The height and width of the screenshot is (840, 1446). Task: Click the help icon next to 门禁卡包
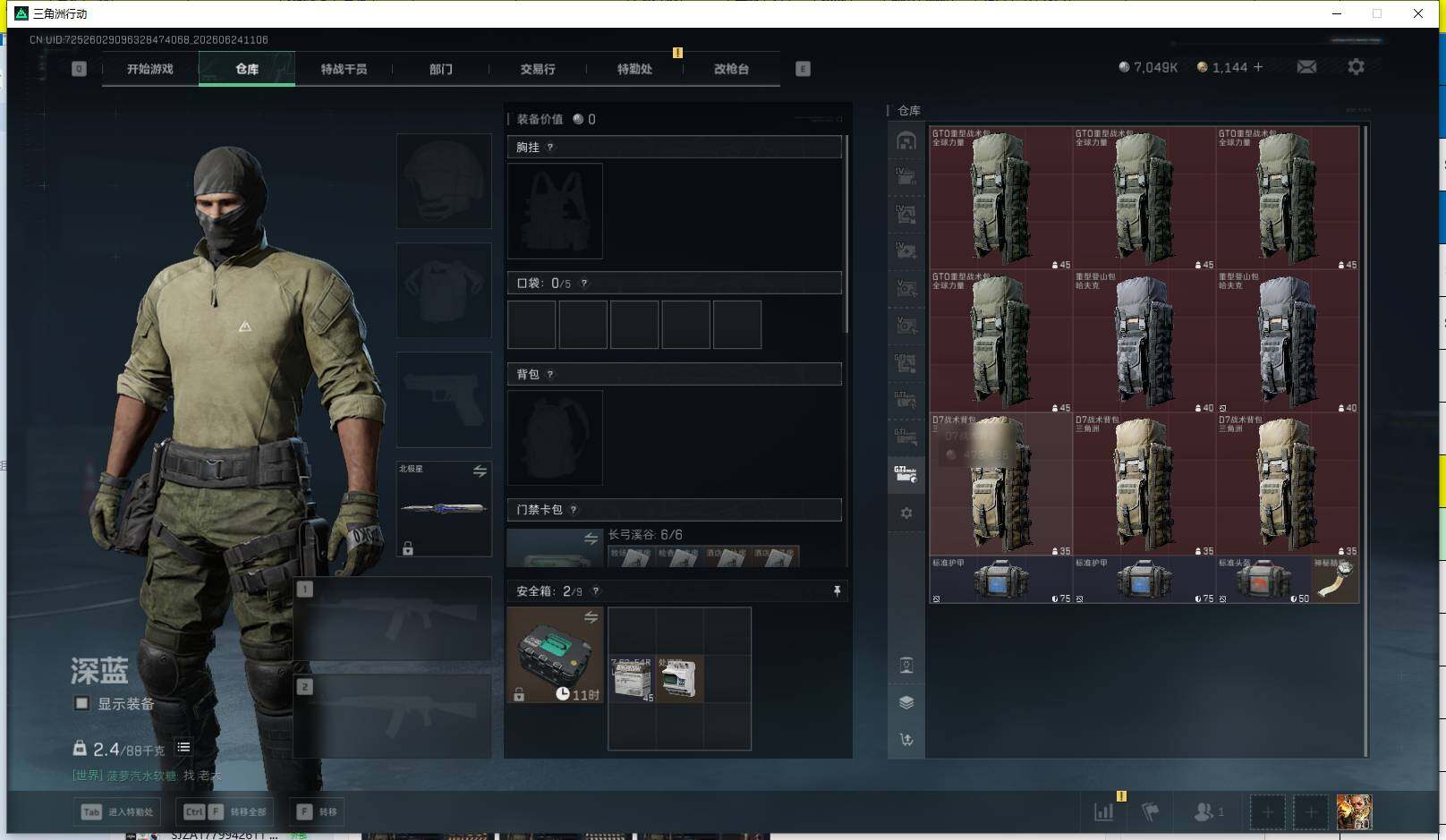coord(574,510)
